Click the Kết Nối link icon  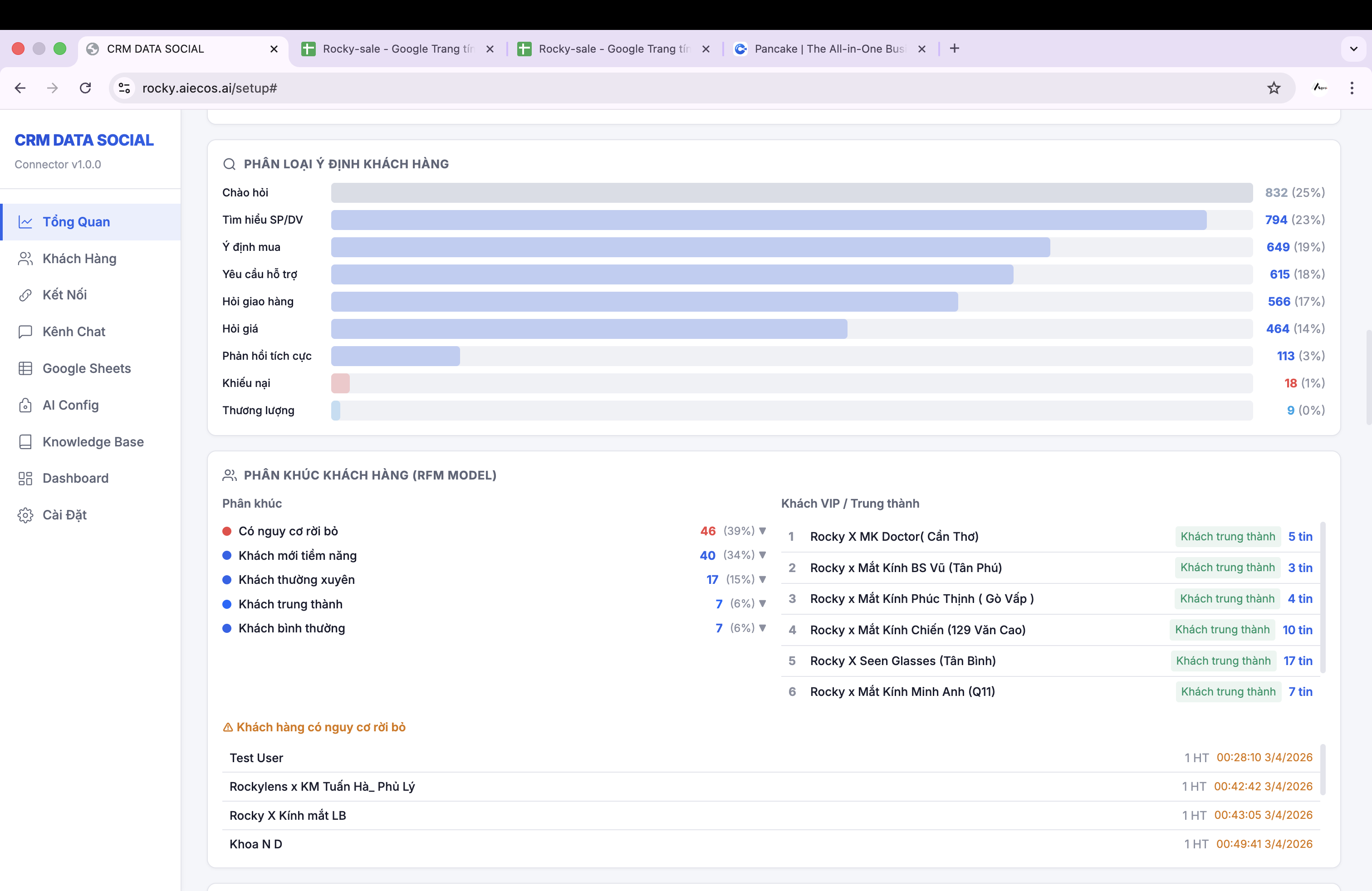25,295
